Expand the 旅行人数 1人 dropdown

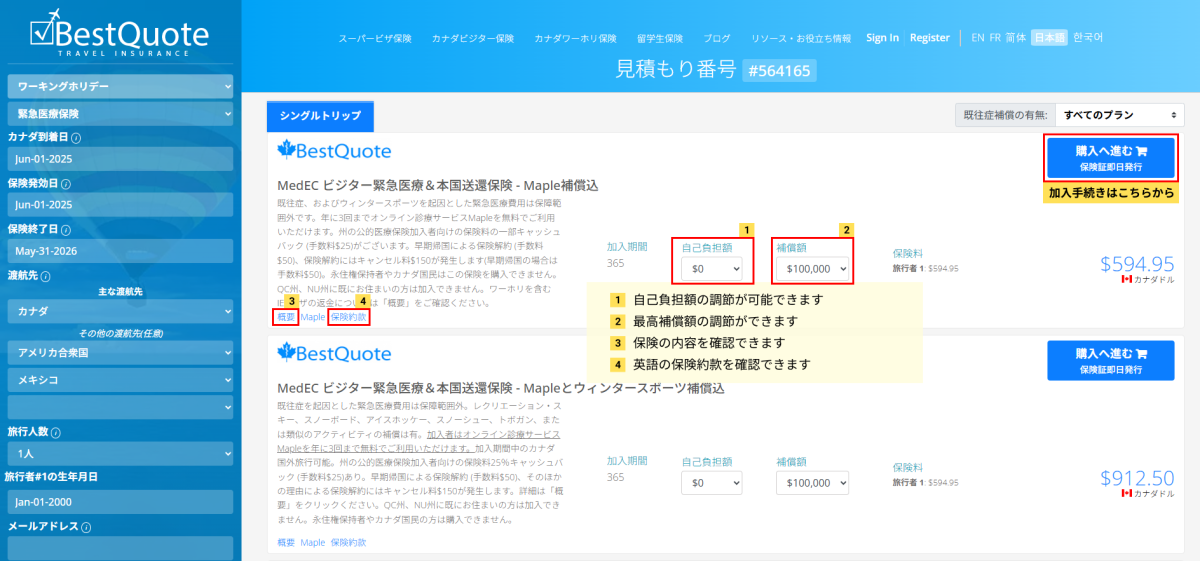coord(120,453)
